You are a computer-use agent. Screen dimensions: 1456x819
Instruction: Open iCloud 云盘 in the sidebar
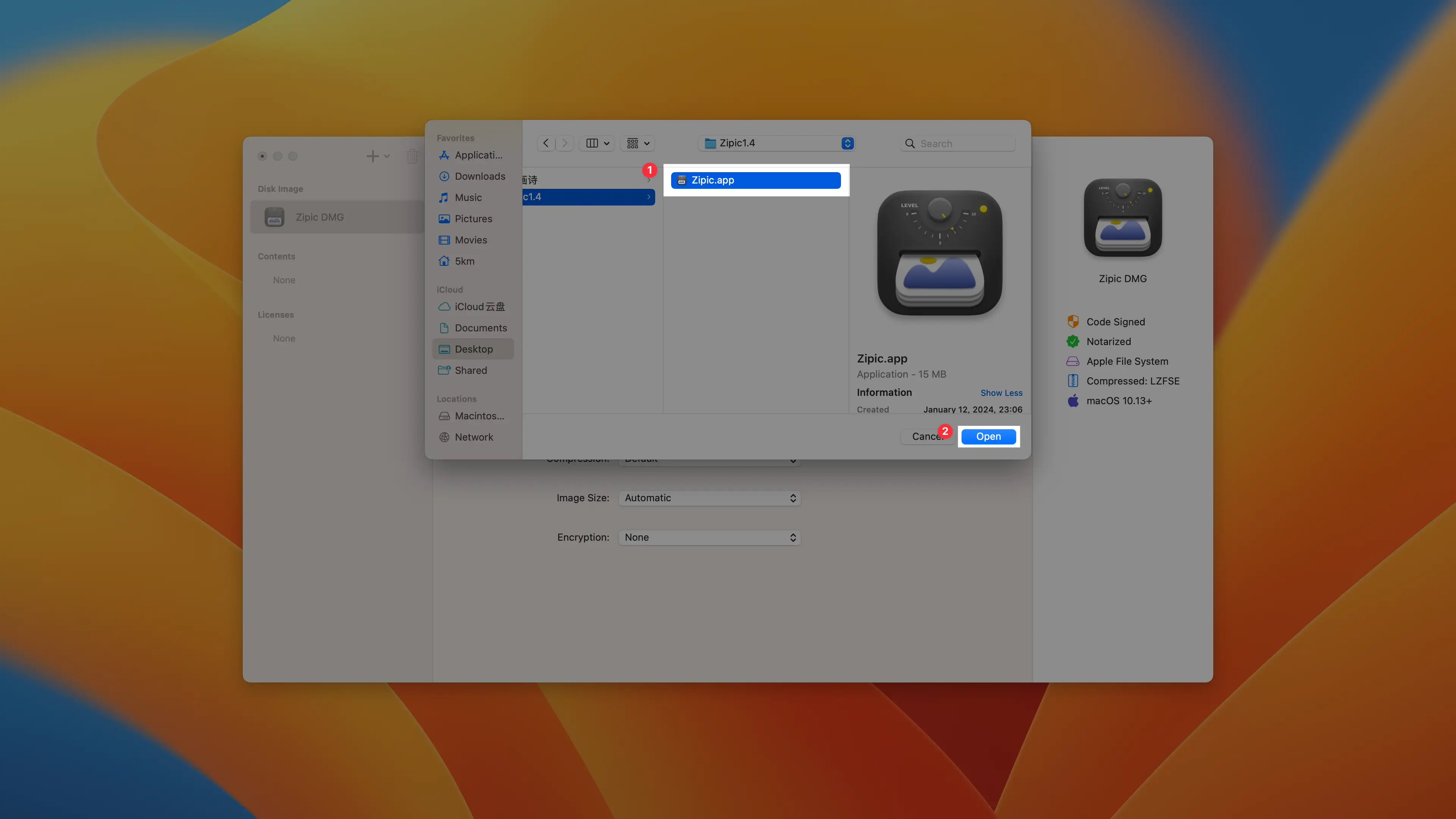(472, 306)
